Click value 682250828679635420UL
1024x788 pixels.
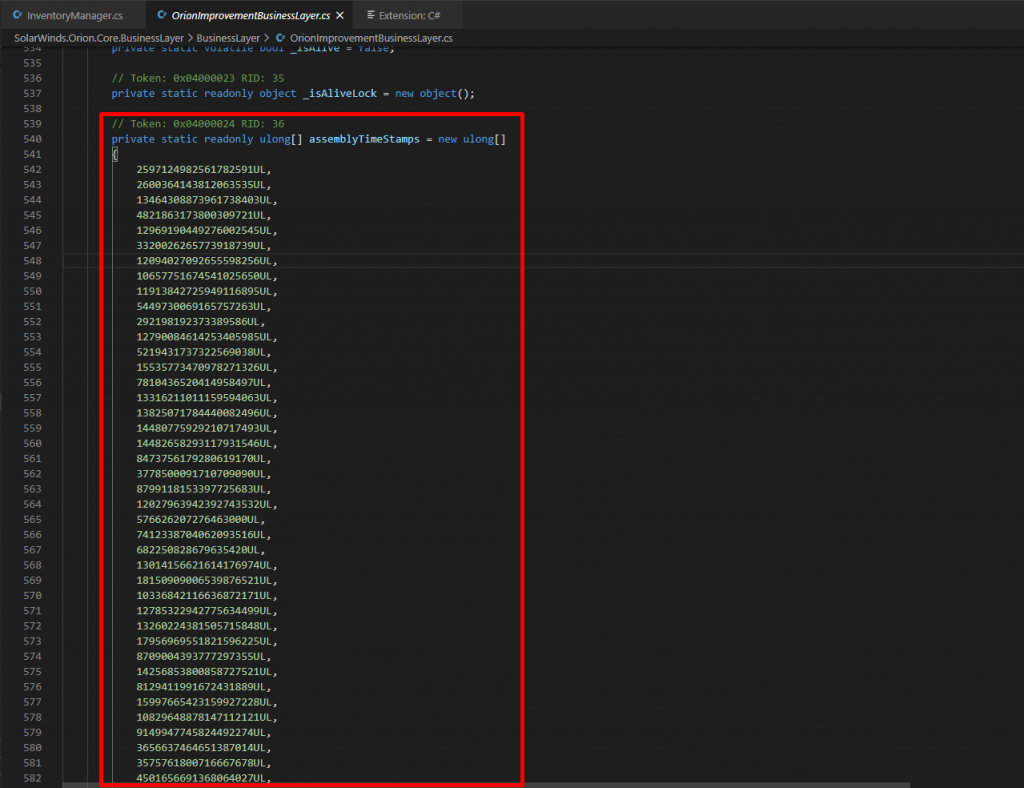click(200, 550)
